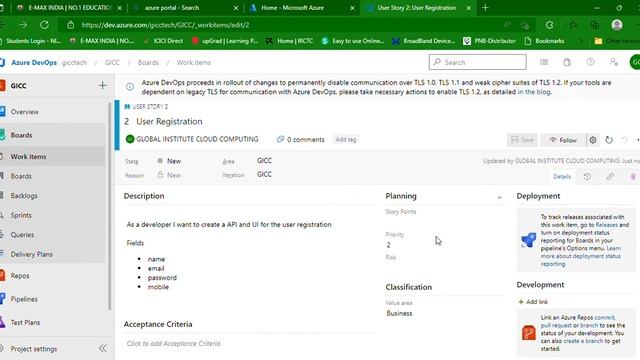Open the Attachments tab icon
The width and height of the screenshot is (640, 360).
(633, 176)
